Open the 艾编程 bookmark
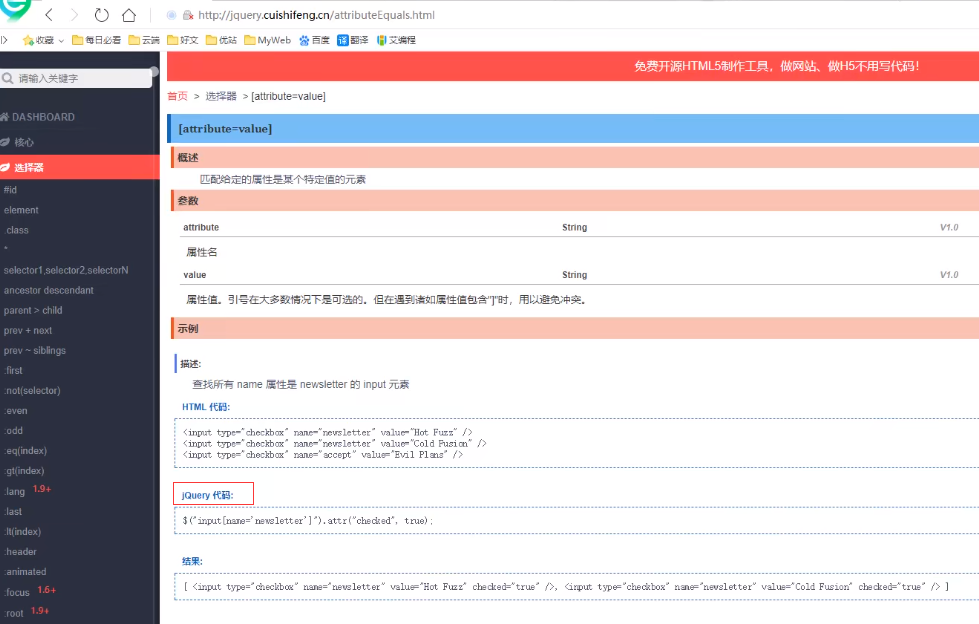The height and width of the screenshot is (624, 979). pos(396,40)
